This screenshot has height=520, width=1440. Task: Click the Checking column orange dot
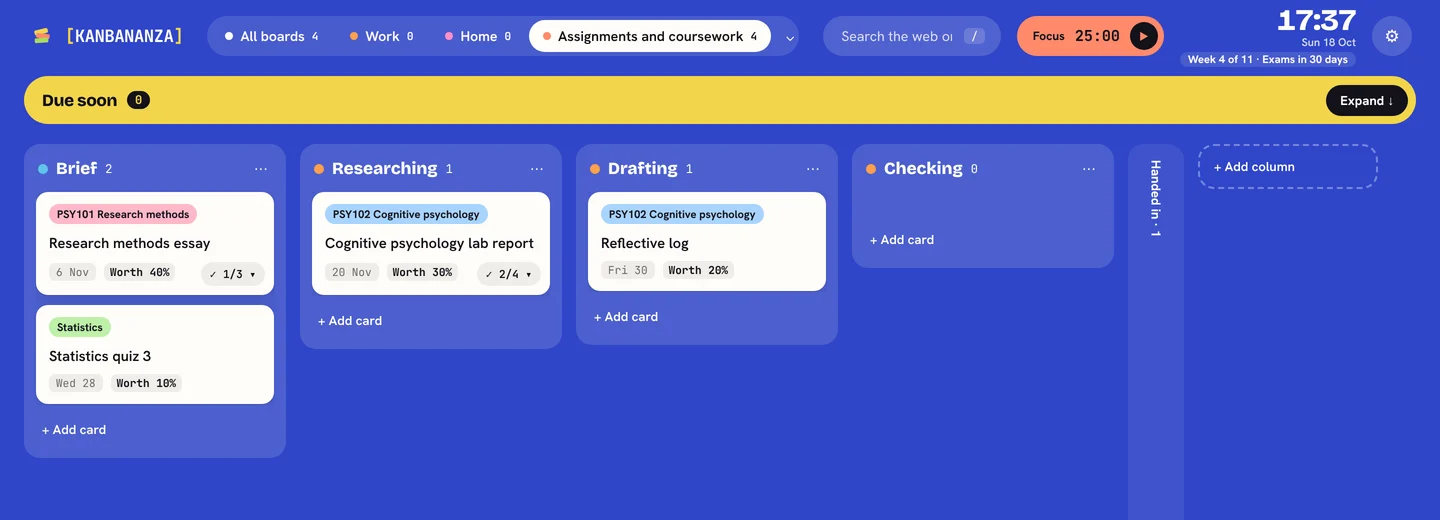tap(871, 169)
